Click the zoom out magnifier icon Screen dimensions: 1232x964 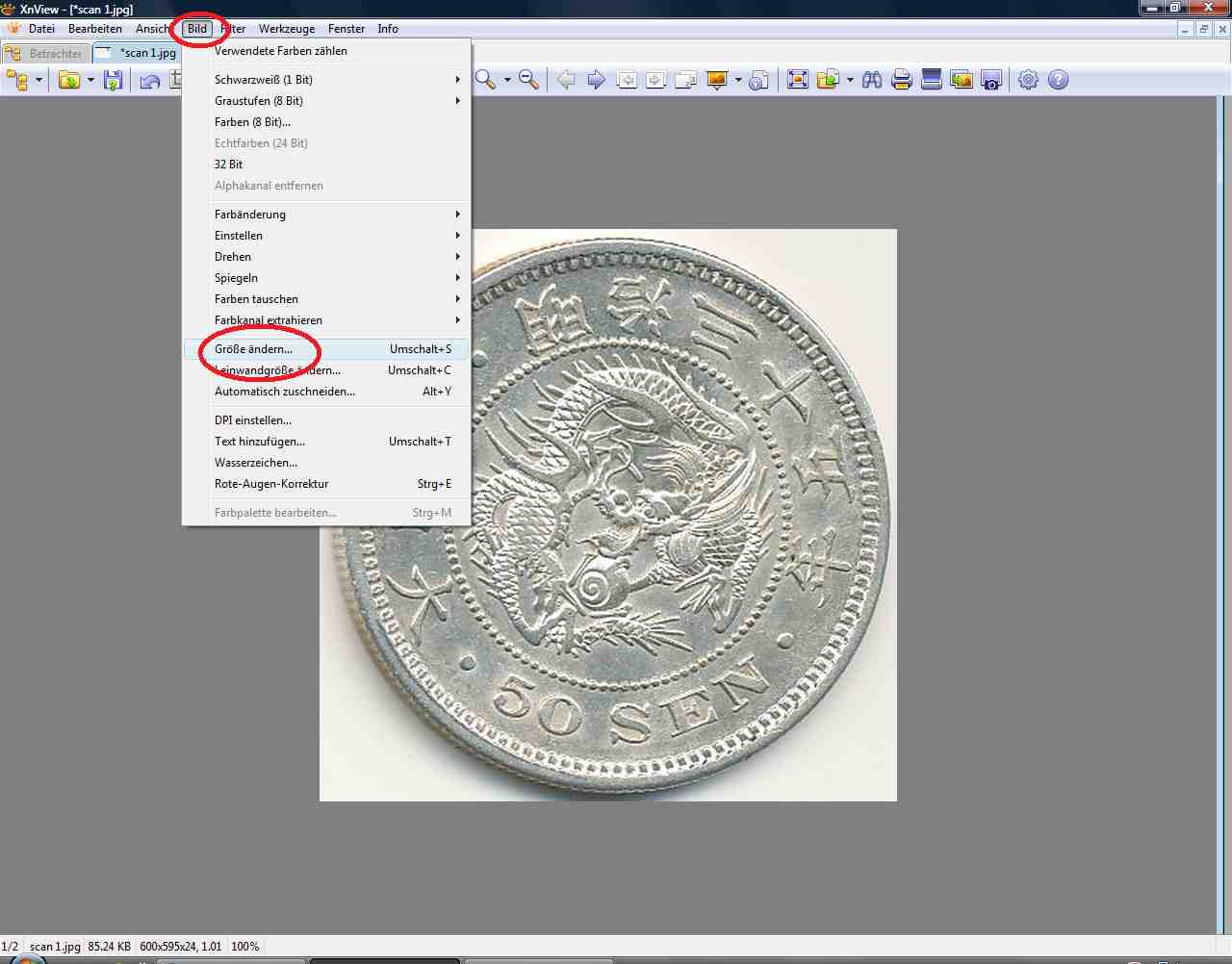click(528, 80)
